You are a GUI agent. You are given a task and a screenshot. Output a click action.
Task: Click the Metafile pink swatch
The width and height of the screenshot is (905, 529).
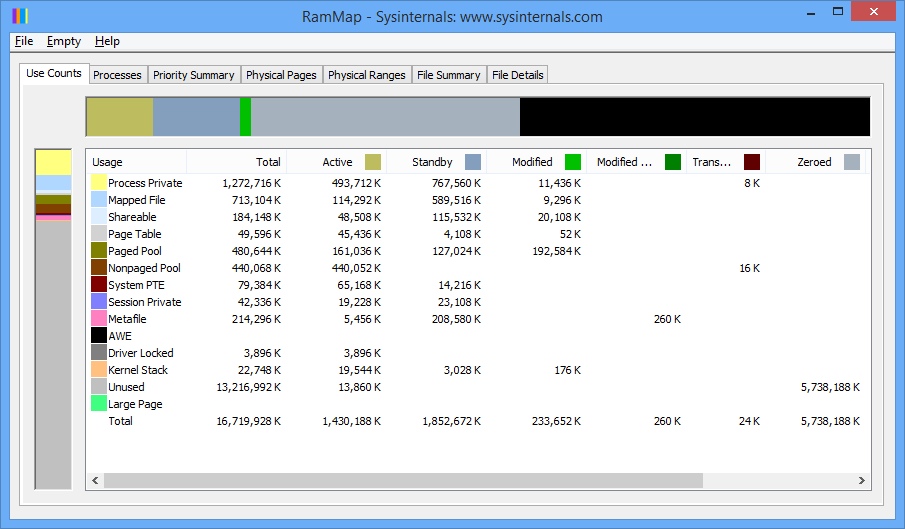coord(99,319)
